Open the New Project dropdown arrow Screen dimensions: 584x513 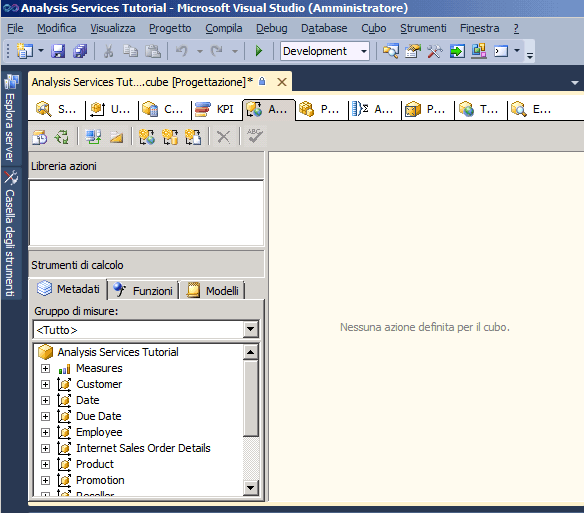pyautogui.click(x=41, y=50)
